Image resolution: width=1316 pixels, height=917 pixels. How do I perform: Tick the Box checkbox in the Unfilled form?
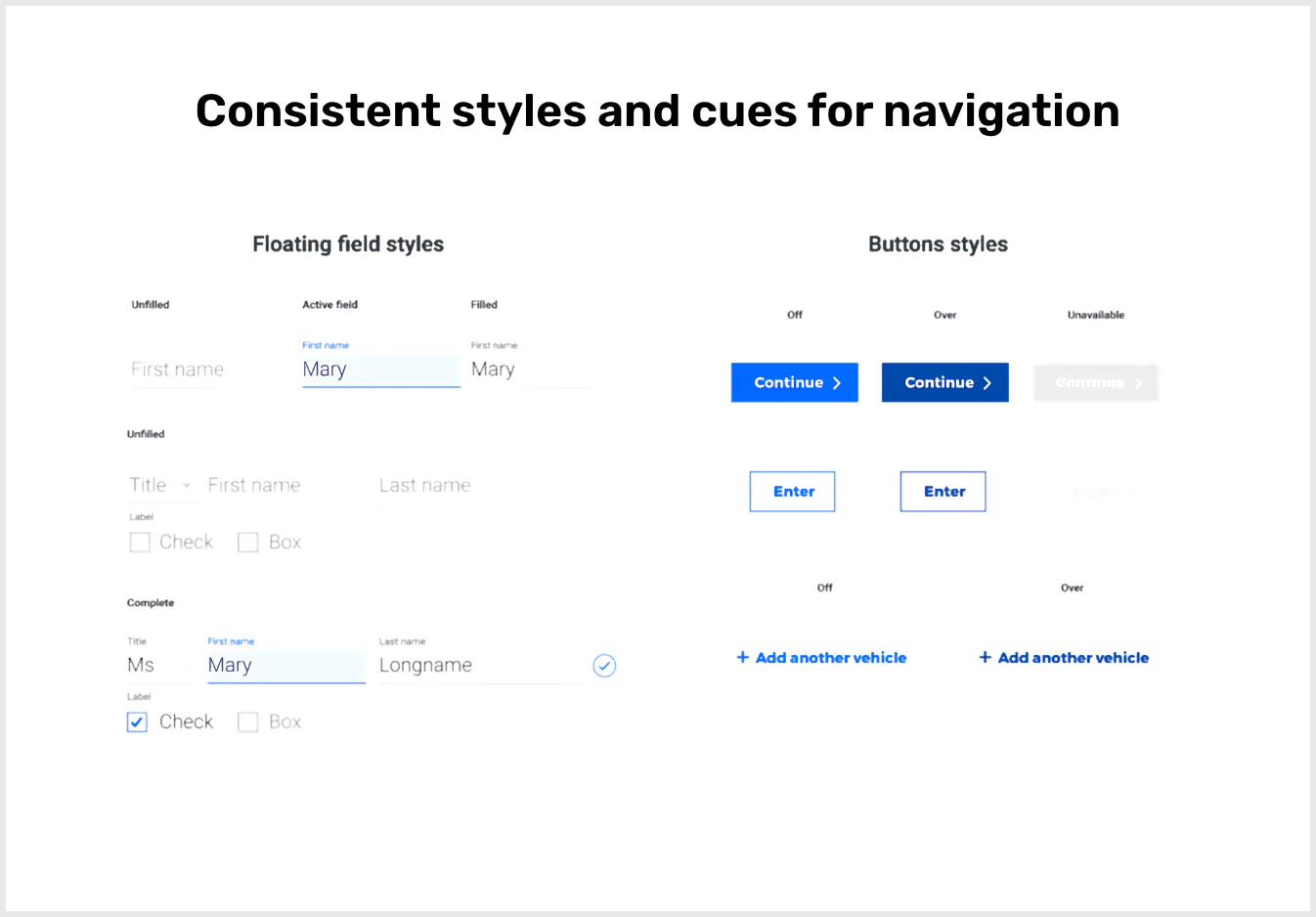point(248,543)
